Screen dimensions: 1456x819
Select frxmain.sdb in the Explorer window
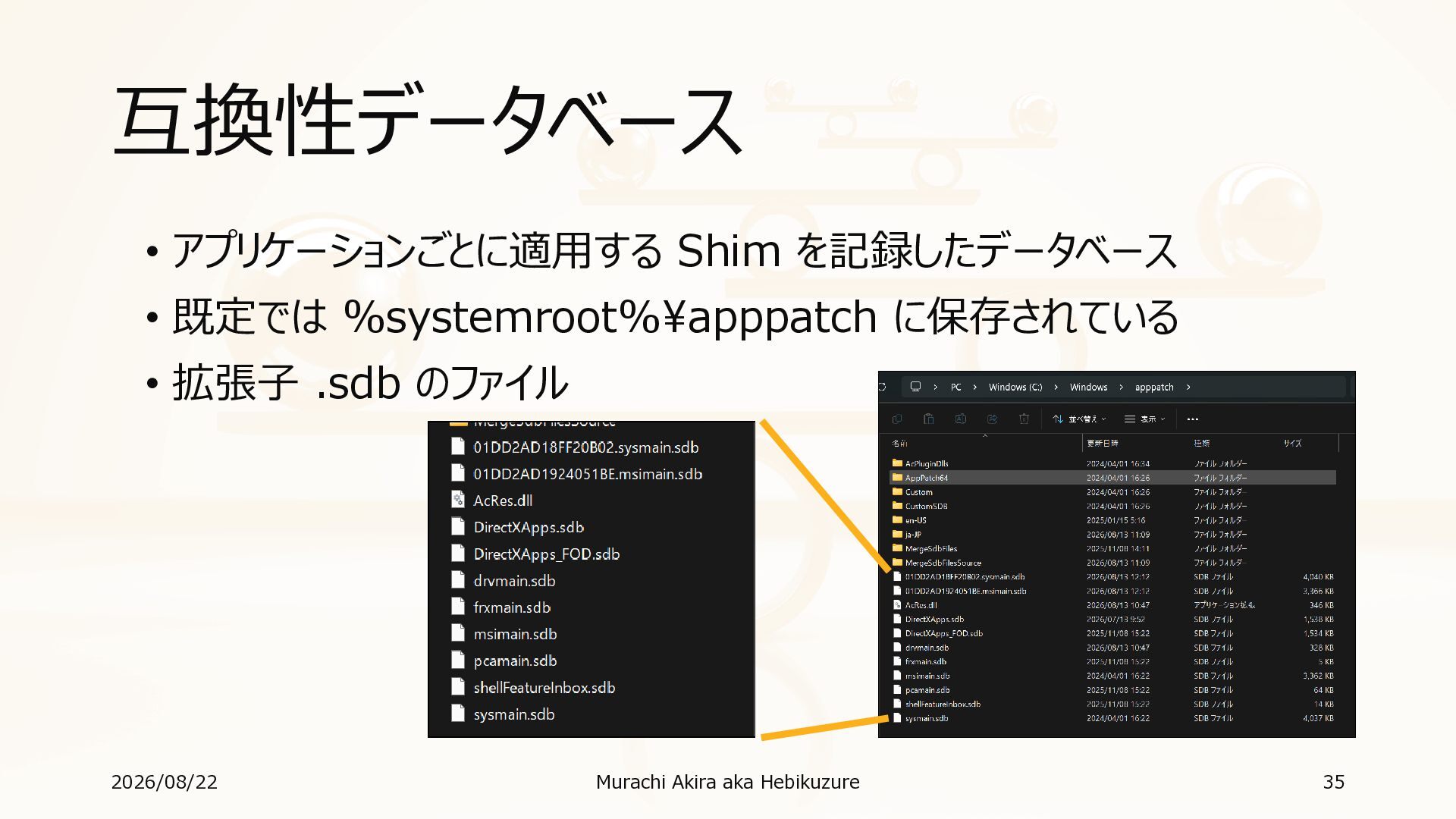click(x=925, y=662)
